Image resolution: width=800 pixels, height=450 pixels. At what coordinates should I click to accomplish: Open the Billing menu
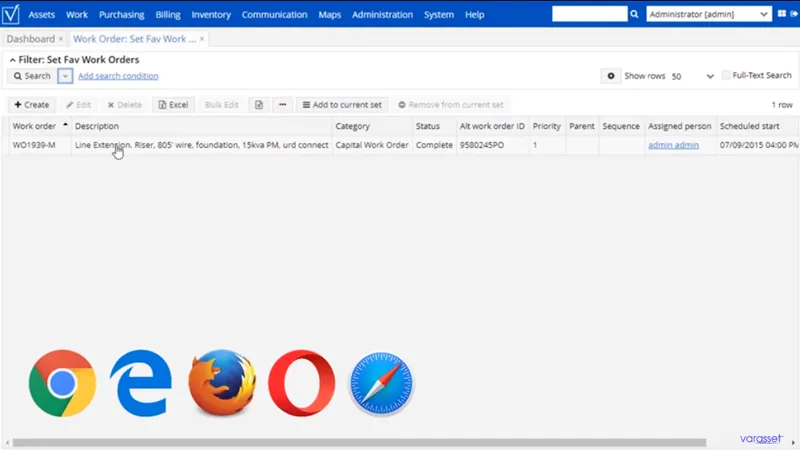click(168, 15)
